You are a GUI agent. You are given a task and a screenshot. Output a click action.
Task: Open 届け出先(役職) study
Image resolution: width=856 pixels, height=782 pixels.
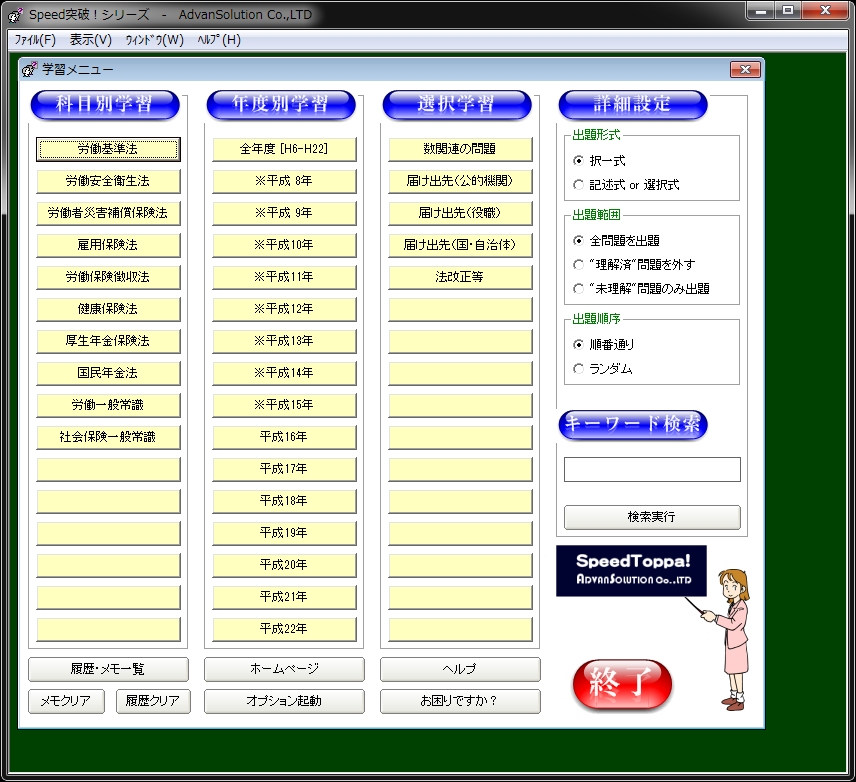[460, 213]
